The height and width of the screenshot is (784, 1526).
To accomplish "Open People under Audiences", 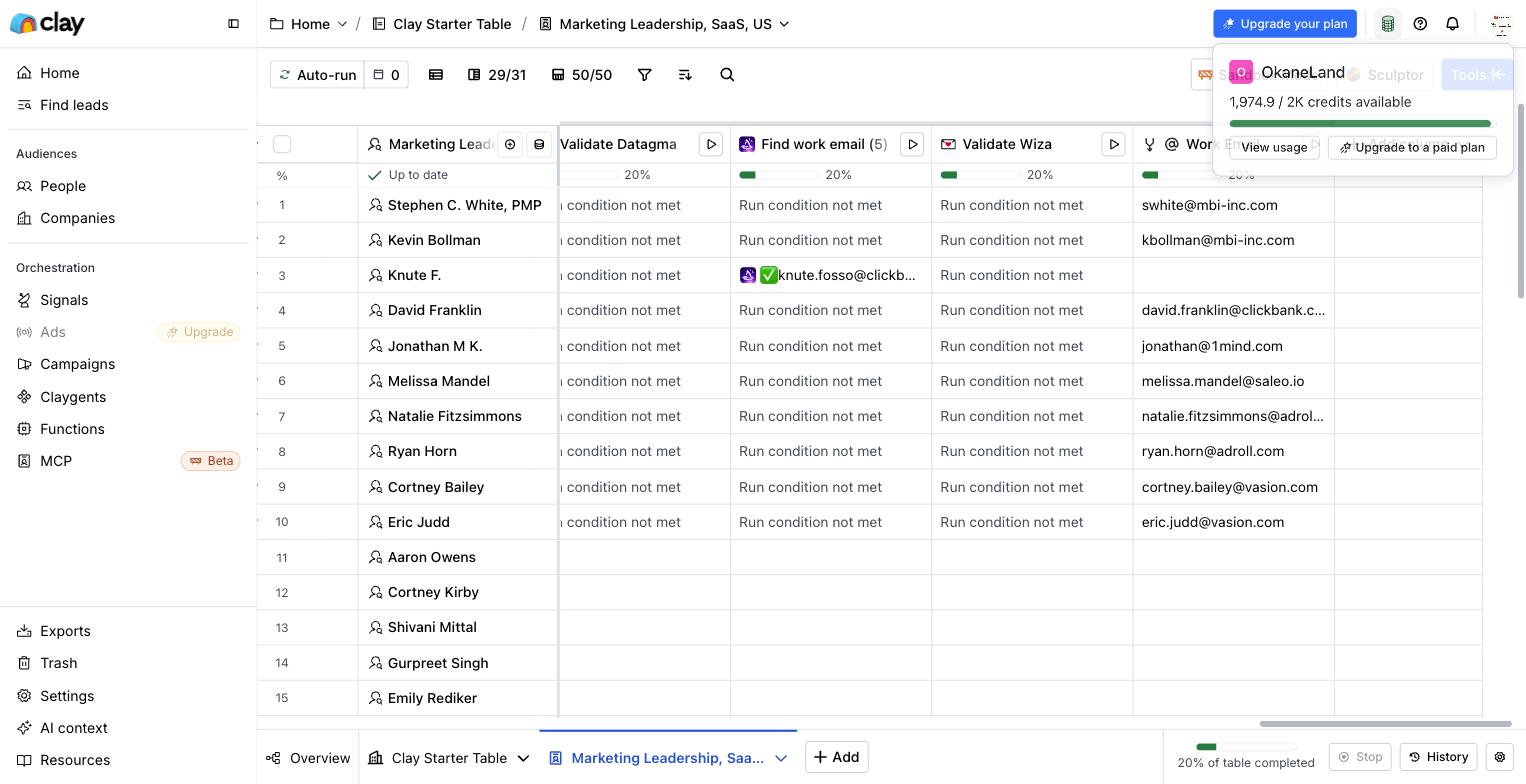I will (128, 186).
